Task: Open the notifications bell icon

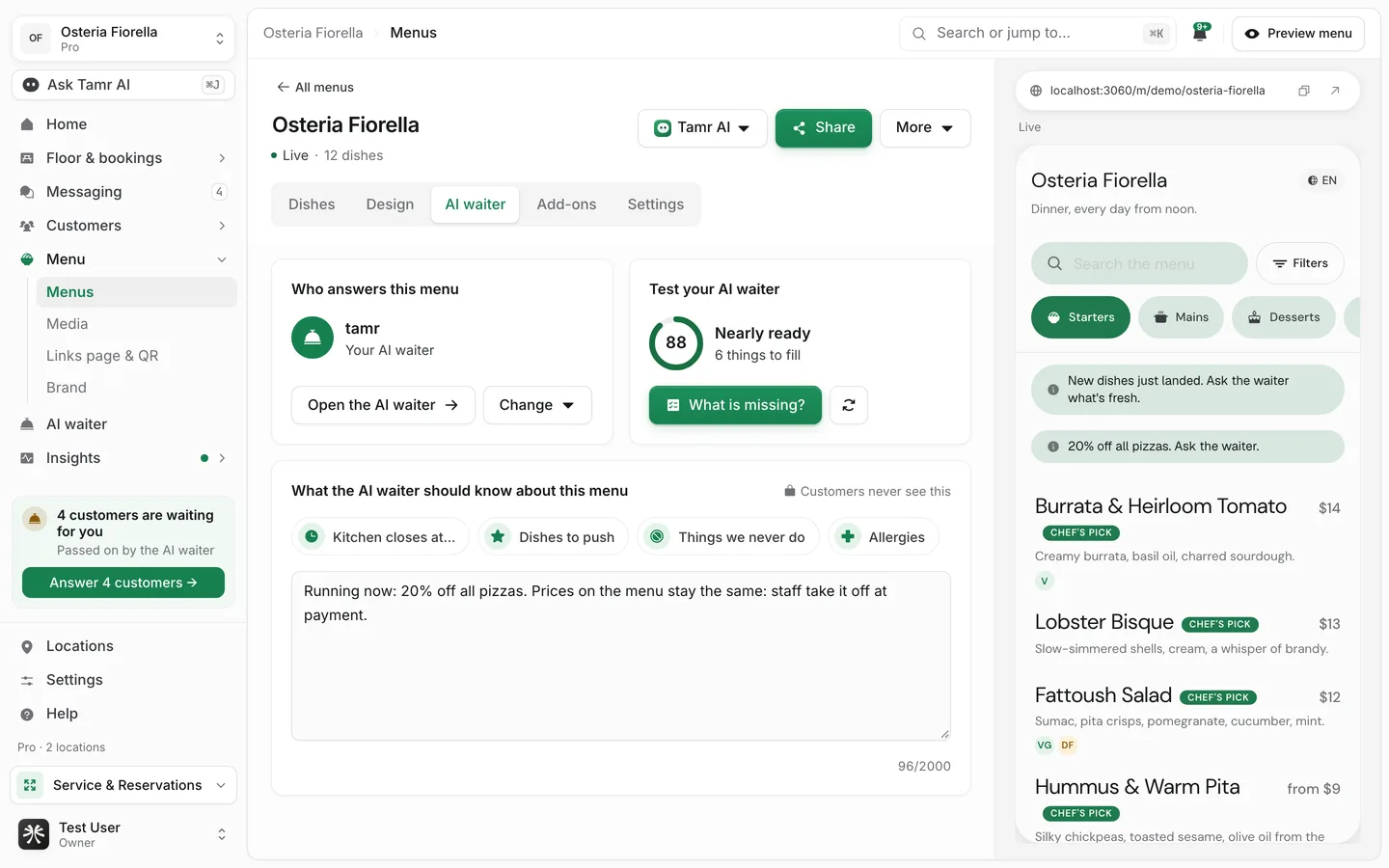Action: point(1200,33)
